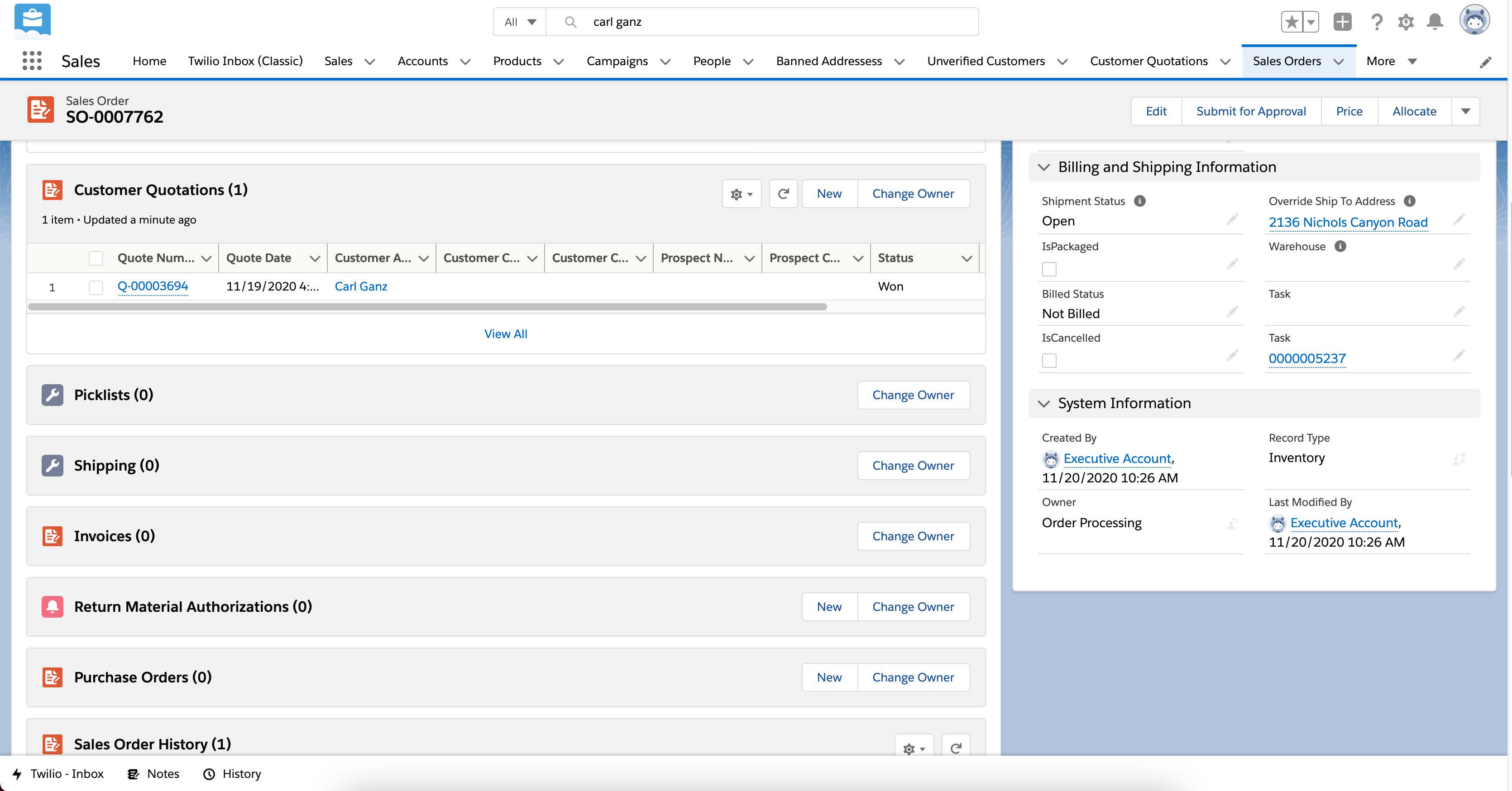Toggle the IsPackaged checkbox

[1049, 269]
